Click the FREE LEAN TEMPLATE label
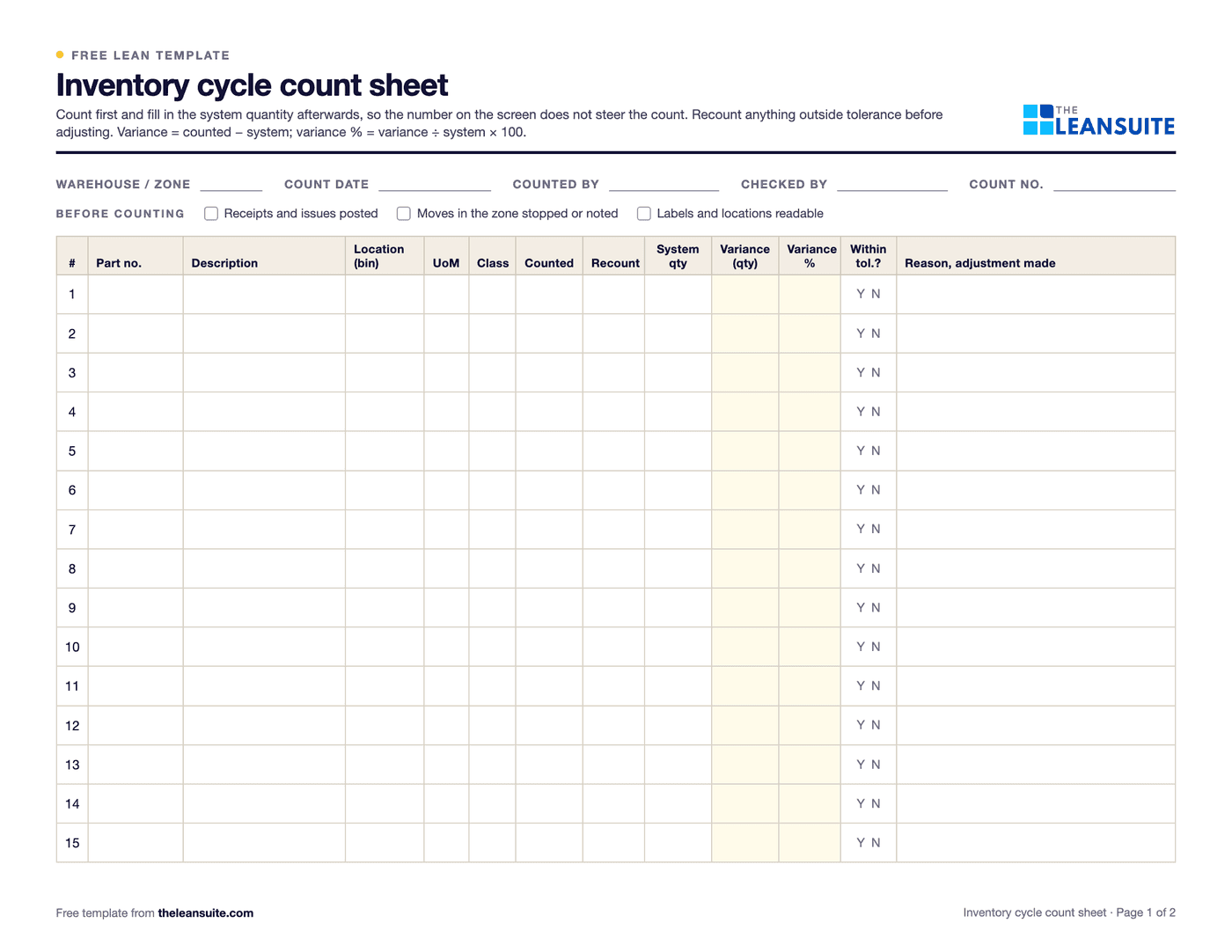This screenshot has width=1232, height=952. (150, 55)
